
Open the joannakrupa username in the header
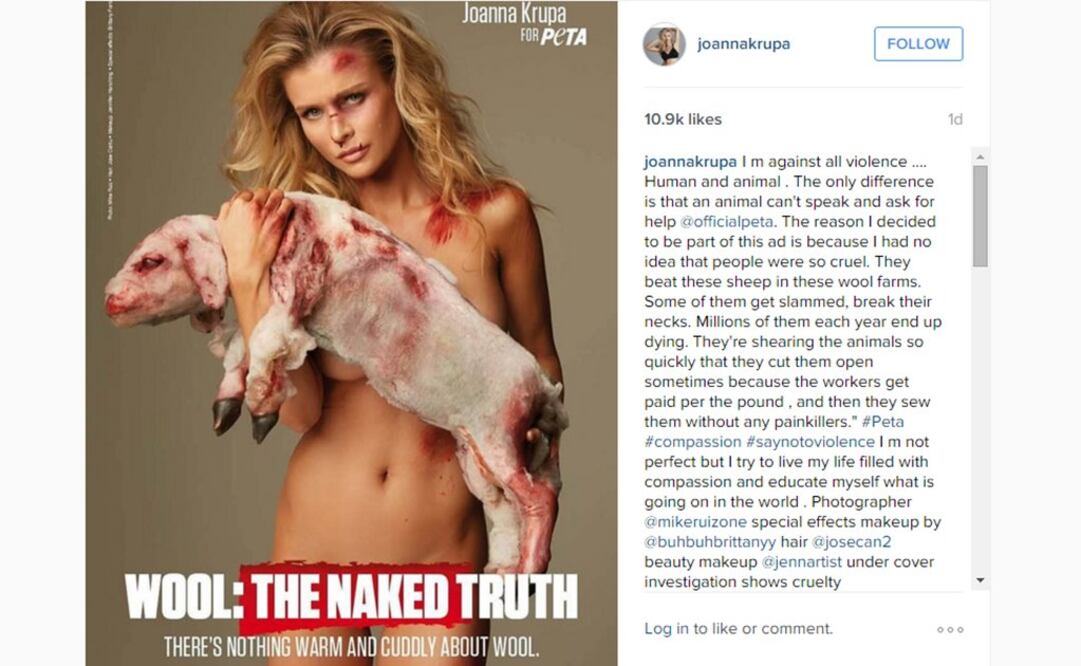point(743,44)
